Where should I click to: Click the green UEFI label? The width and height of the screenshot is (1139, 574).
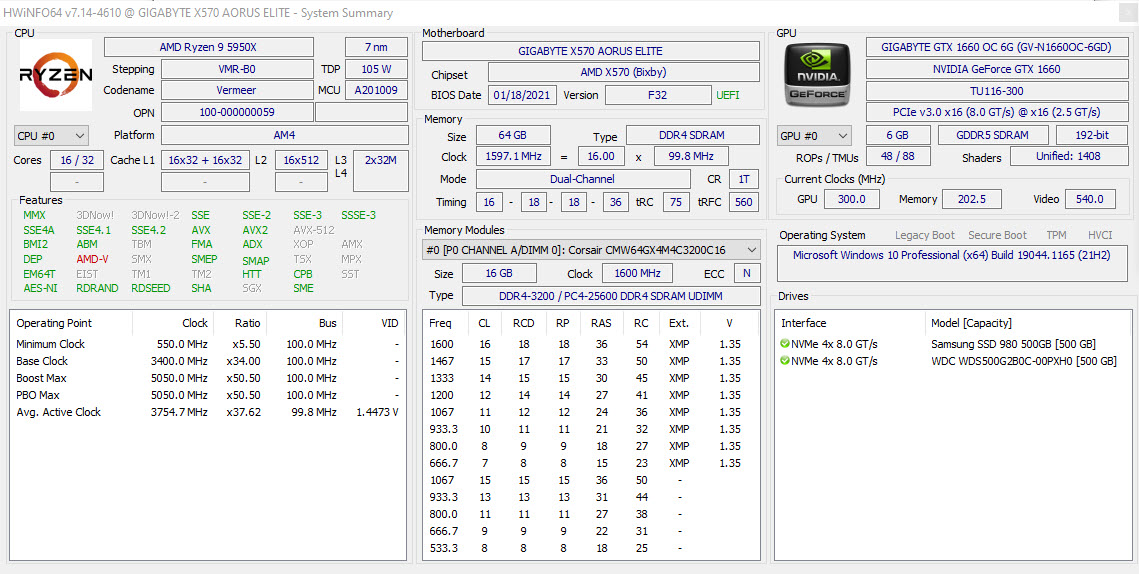pyautogui.click(x=728, y=95)
